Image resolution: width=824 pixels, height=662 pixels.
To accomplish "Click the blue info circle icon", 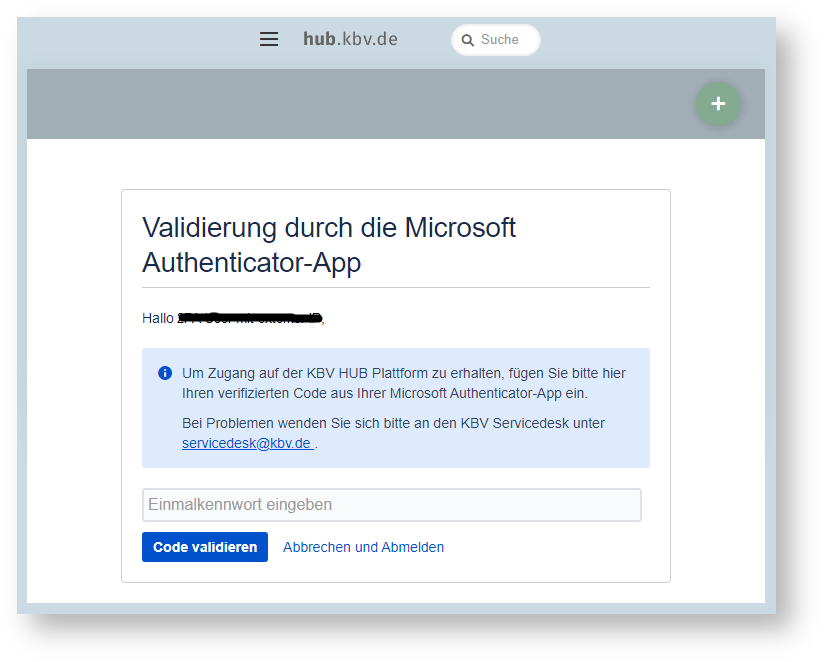I will (x=165, y=373).
